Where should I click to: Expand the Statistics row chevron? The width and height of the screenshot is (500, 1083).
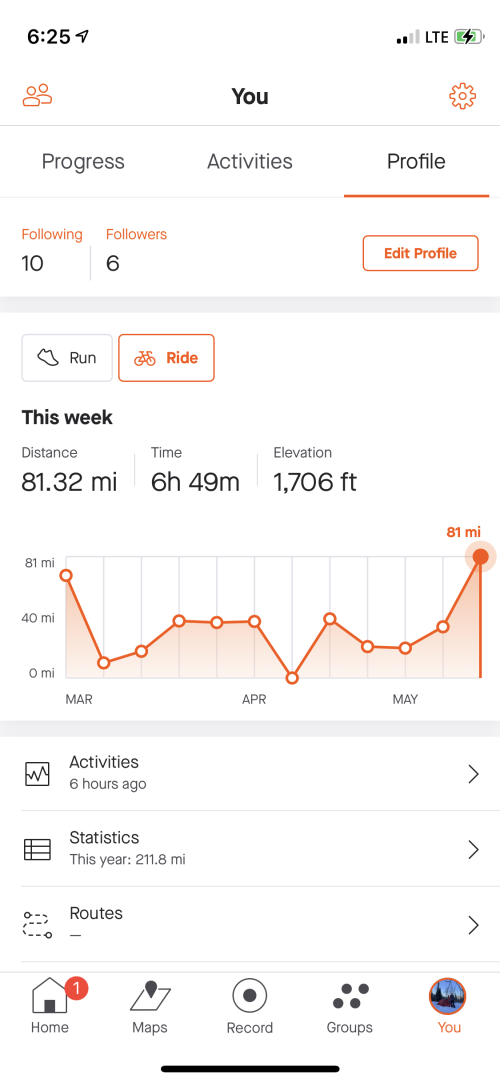click(x=473, y=850)
